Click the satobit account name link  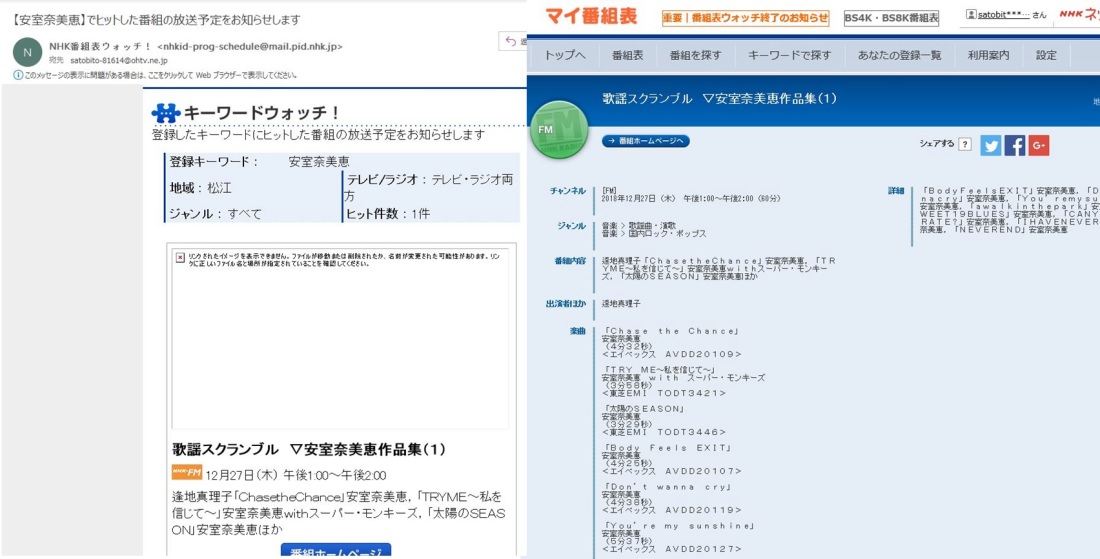click(x=1003, y=14)
